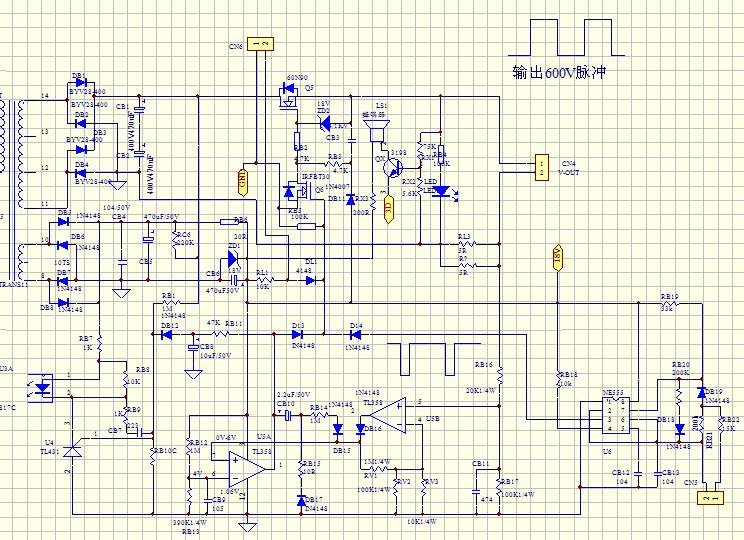744x540 pixels.
Task: Select the RB11 47K resistor
Action: (x=221, y=334)
